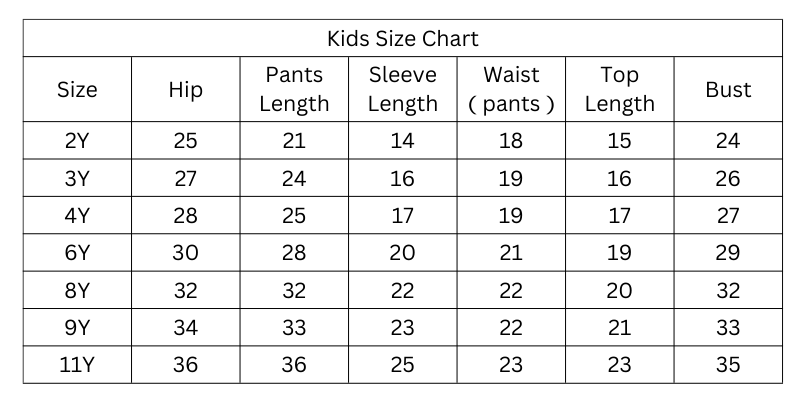Select the Pants Length value for 6Y
The image size is (800, 400).
point(294,253)
